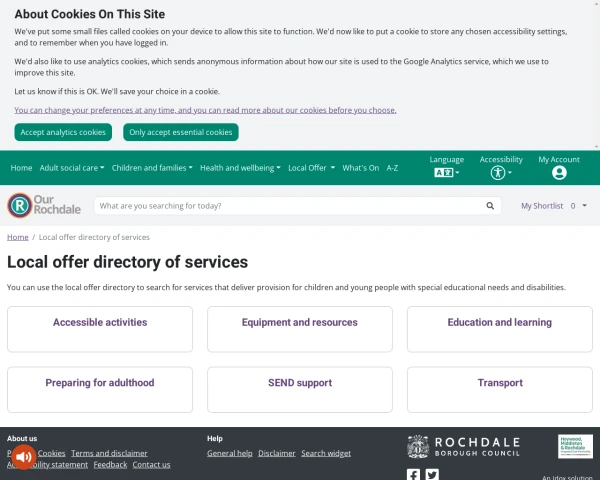Image resolution: width=600 pixels, height=480 pixels.
Task: Choose Only accept essential cookies
Action: point(181,132)
